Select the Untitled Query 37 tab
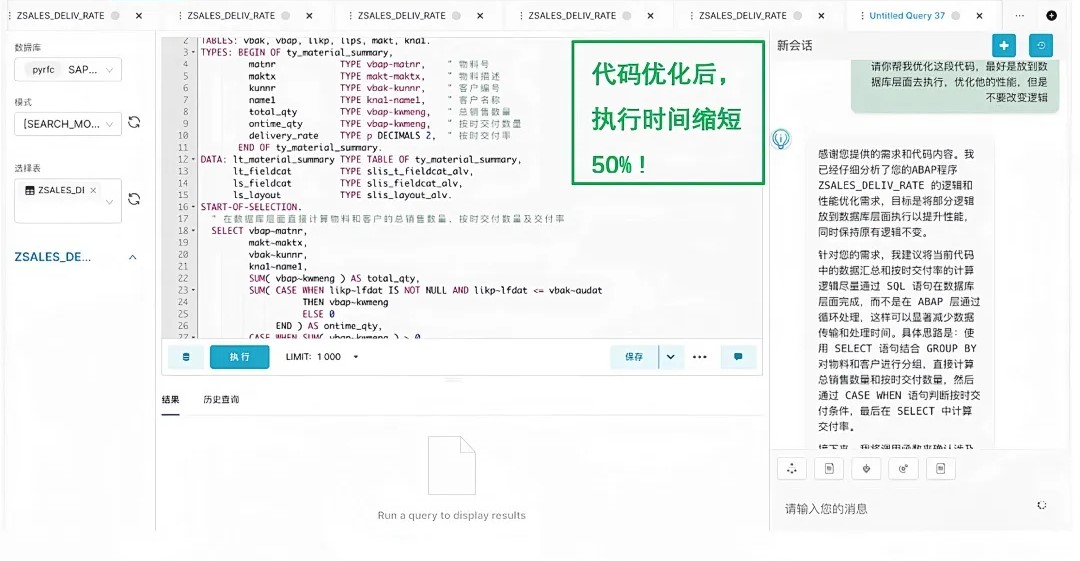 tap(906, 16)
